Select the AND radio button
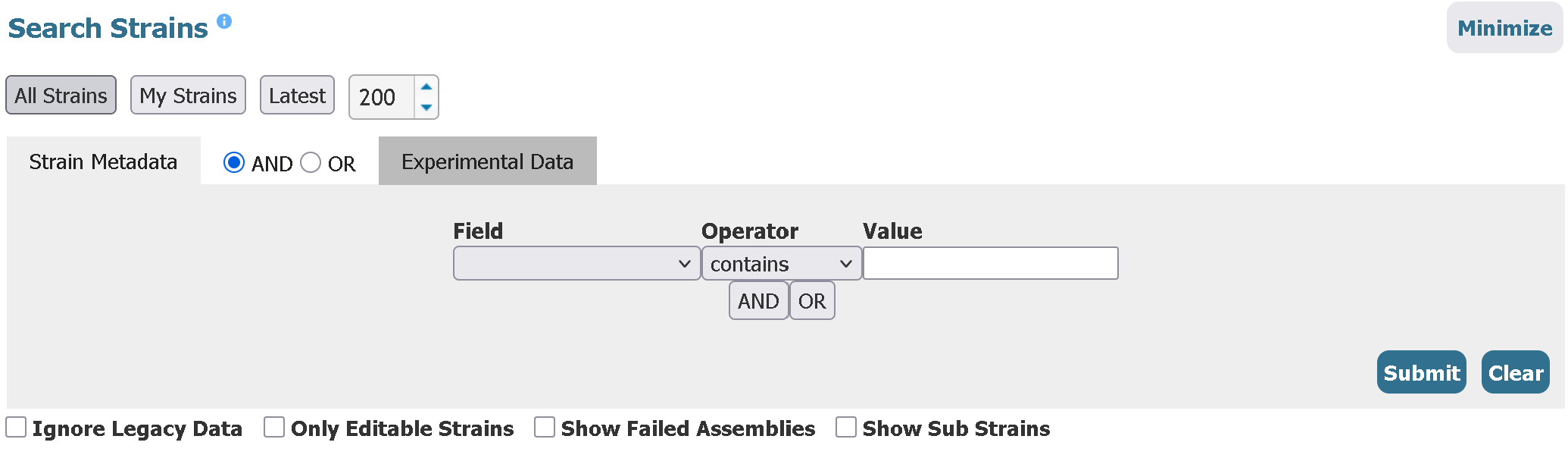 (234, 162)
